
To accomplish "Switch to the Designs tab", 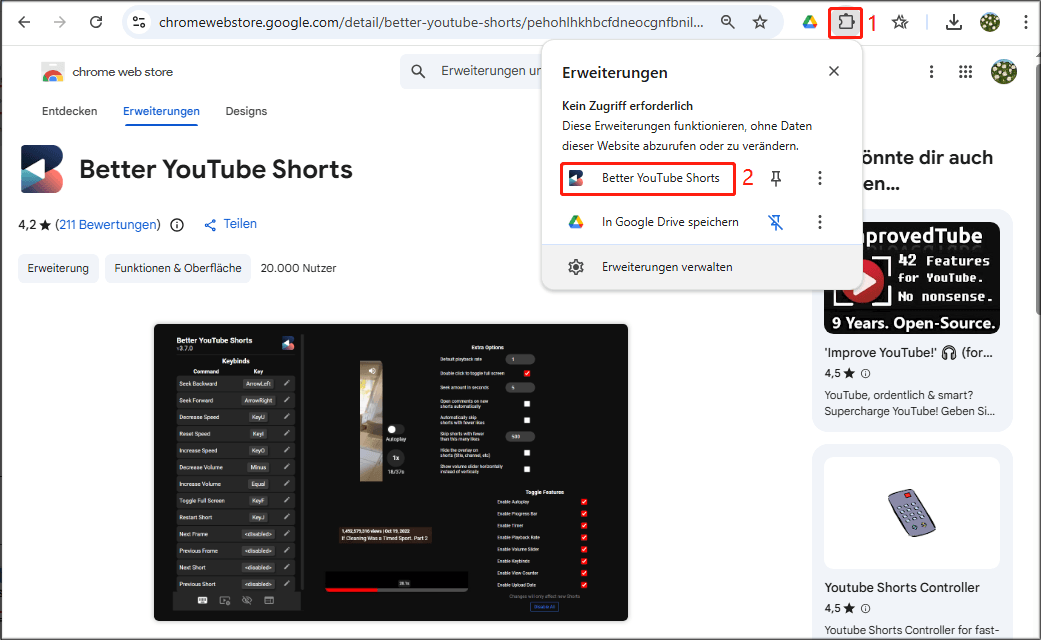I will [246, 111].
